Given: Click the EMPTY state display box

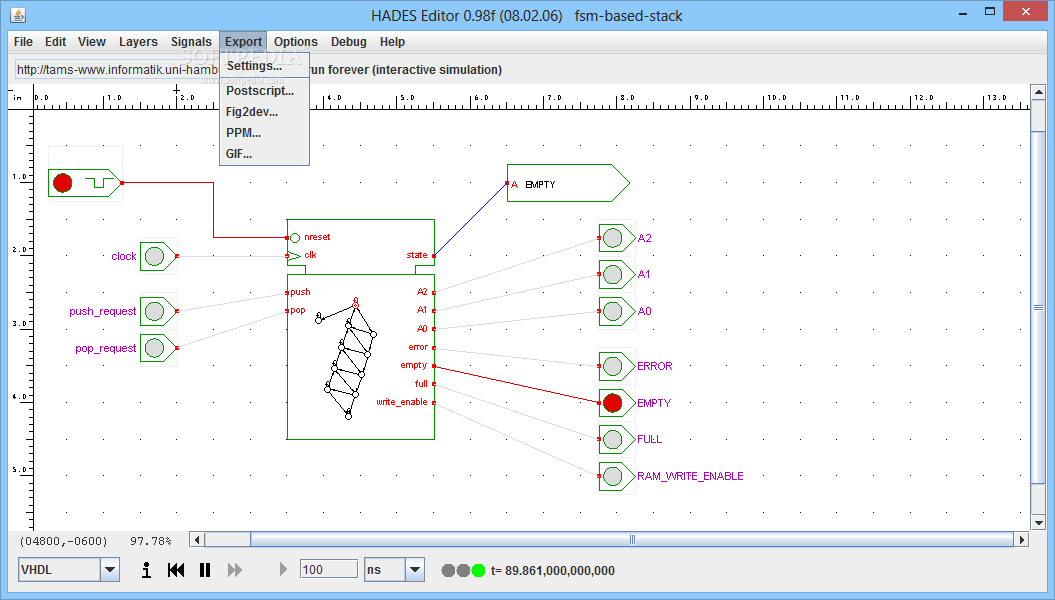Looking at the screenshot, I should pyautogui.click(x=568, y=183).
